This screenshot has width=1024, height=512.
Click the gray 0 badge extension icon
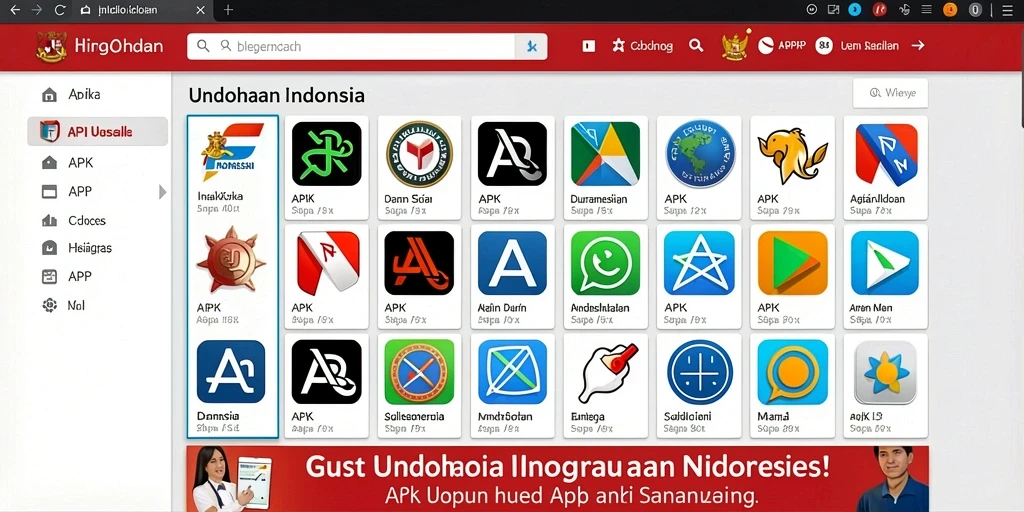[x=976, y=9]
